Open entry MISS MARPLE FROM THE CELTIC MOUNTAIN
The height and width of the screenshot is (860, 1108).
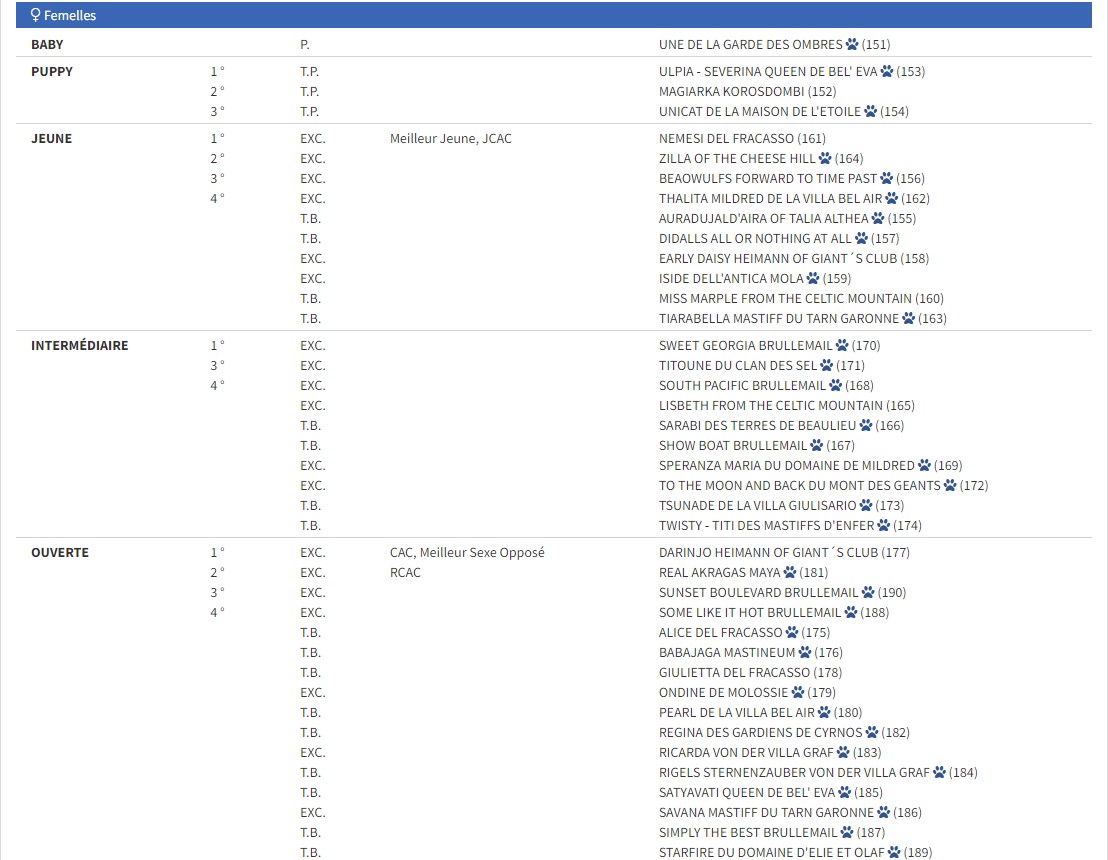pos(801,299)
